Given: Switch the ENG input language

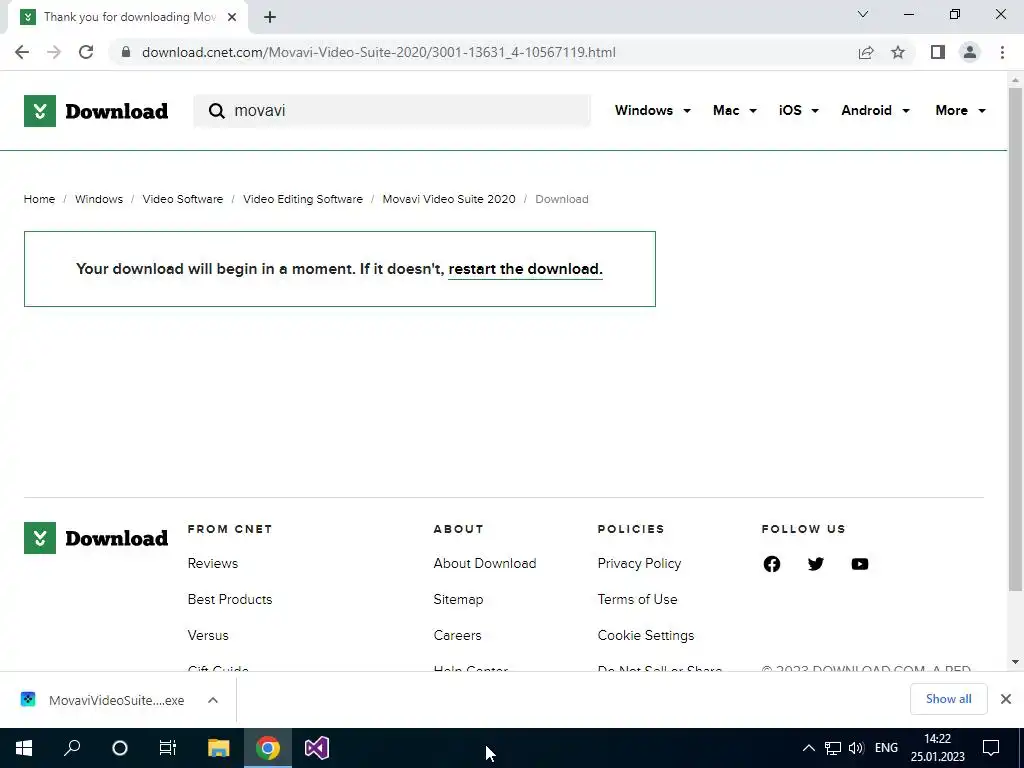Looking at the screenshot, I should coord(886,748).
